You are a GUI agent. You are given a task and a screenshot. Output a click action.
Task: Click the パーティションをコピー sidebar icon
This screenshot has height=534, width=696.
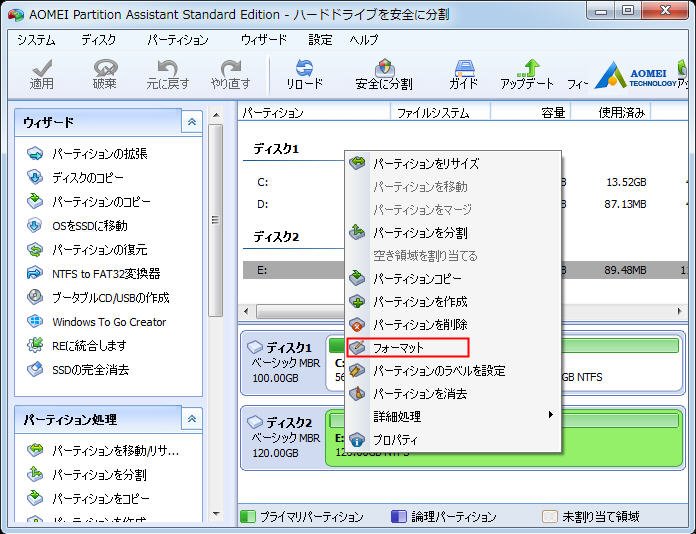pos(35,498)
